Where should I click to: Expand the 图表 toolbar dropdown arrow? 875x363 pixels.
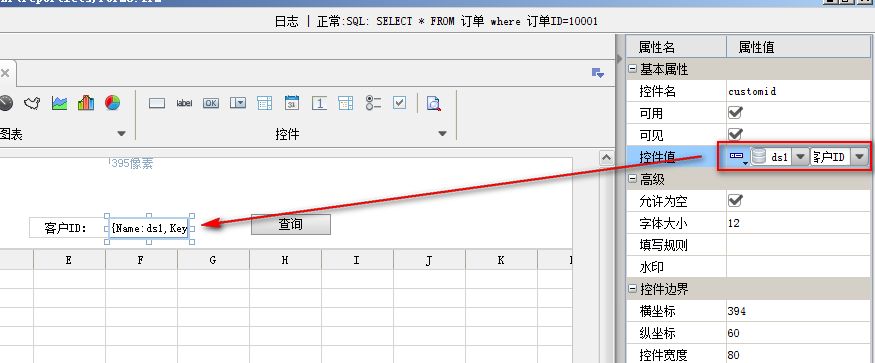coord(122,134)
